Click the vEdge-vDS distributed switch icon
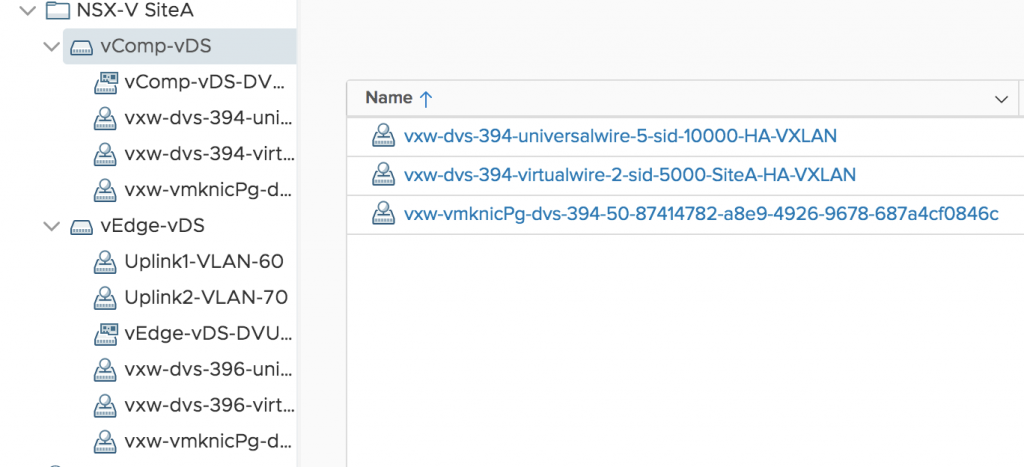 tap(81, 227)
